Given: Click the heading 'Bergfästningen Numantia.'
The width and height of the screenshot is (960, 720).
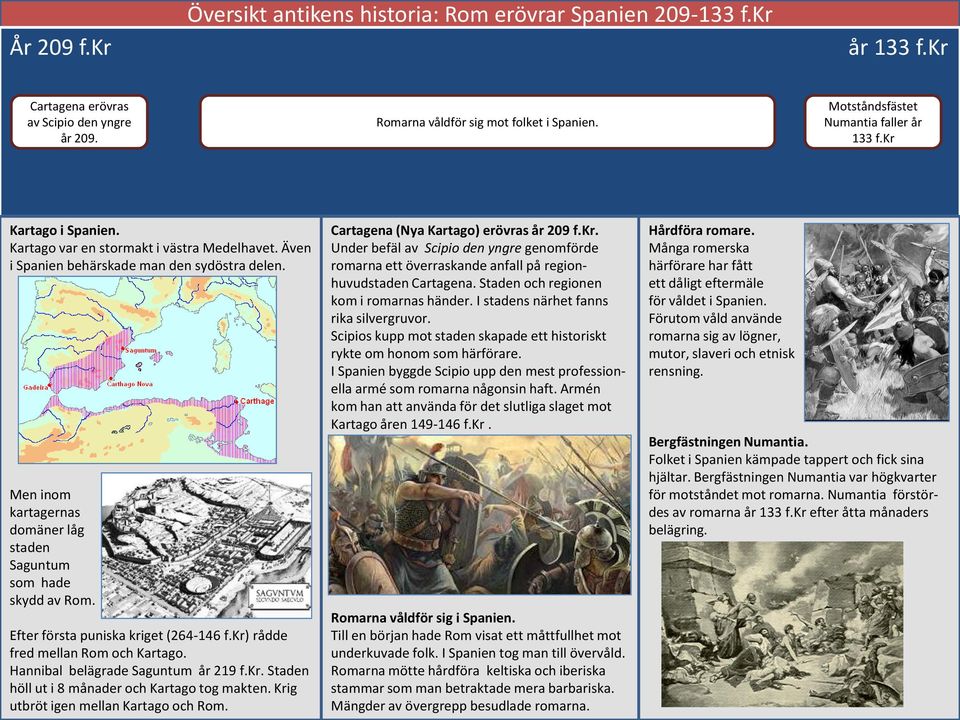Looking at the screenshot, I should [728, 442].
